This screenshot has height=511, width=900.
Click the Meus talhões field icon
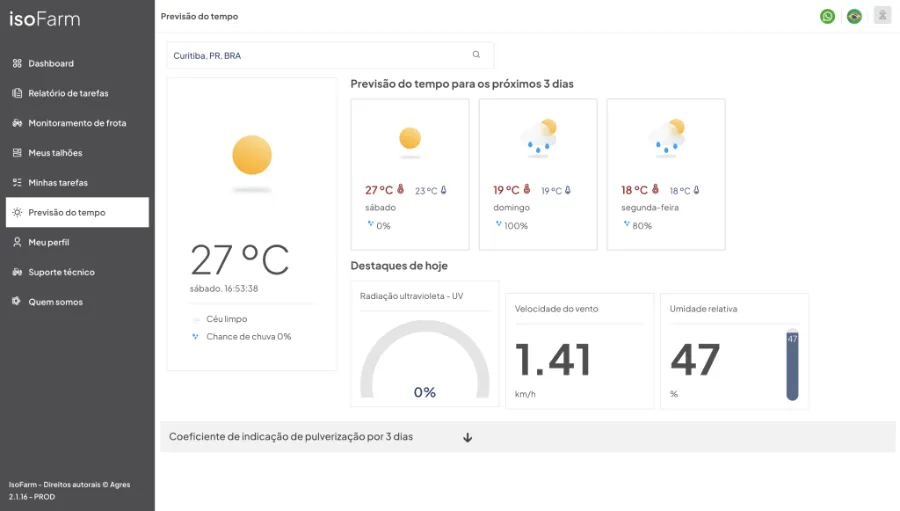pos(17,153)
